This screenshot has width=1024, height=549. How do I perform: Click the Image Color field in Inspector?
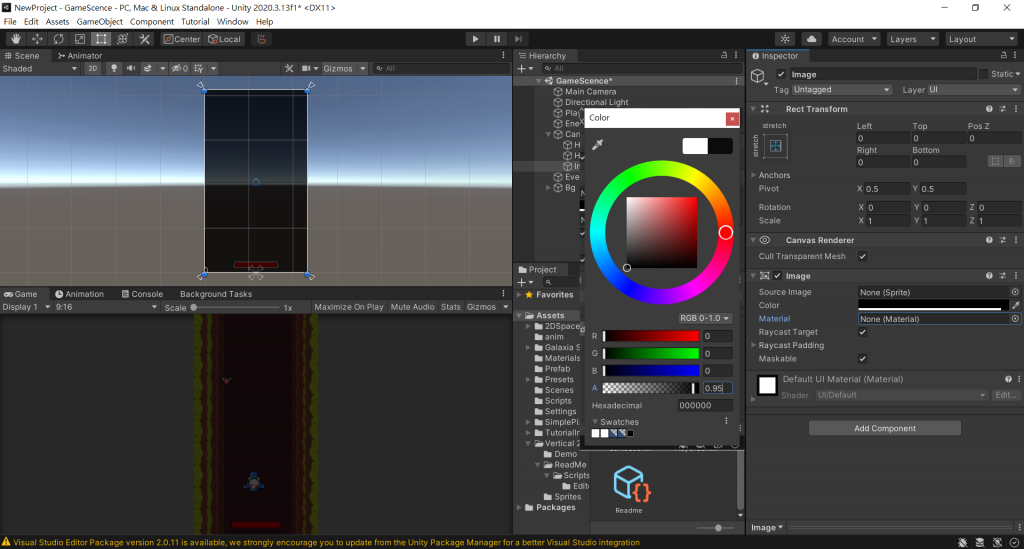click(x=933, y=306)
